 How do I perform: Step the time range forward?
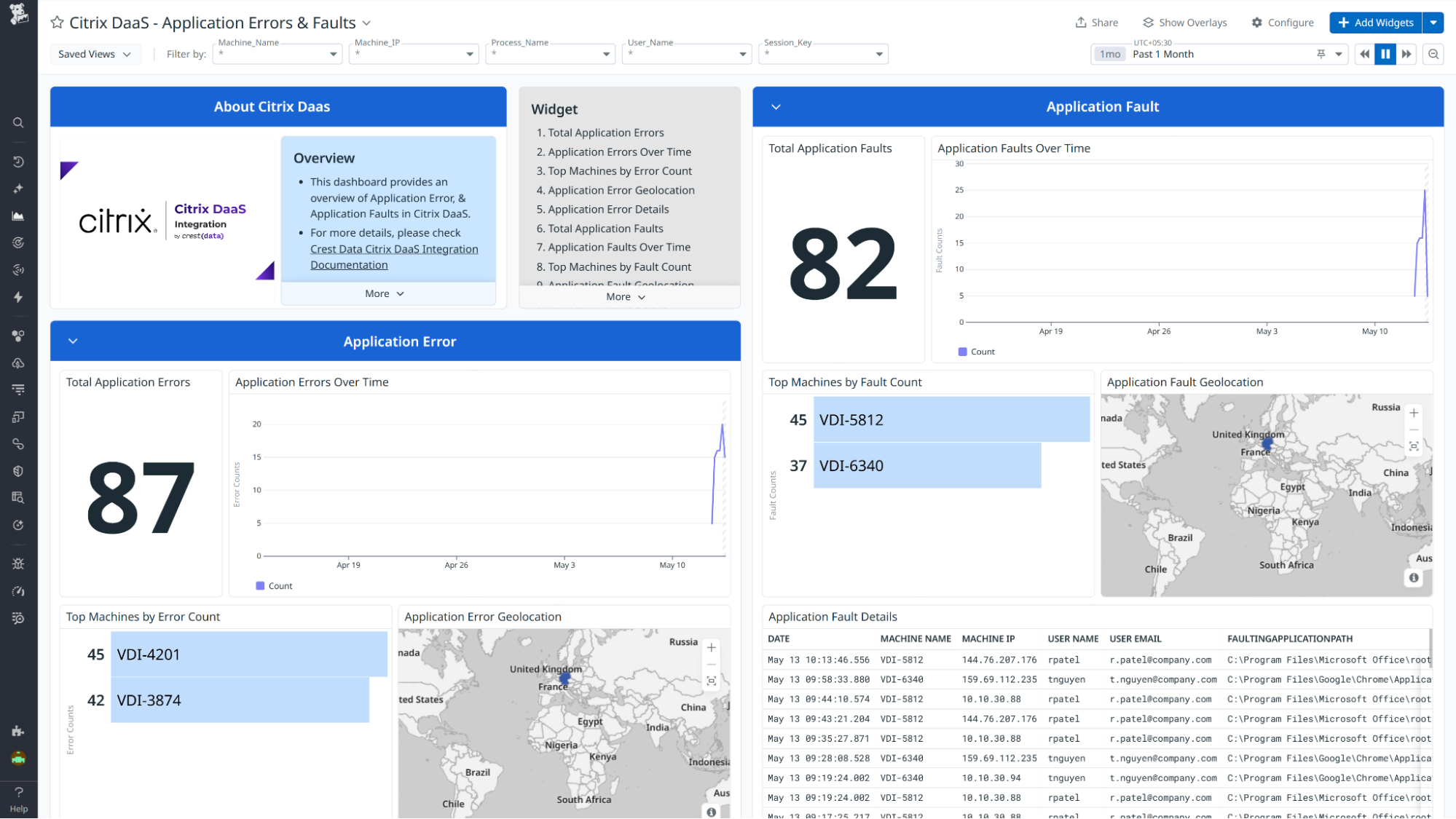1406,54
